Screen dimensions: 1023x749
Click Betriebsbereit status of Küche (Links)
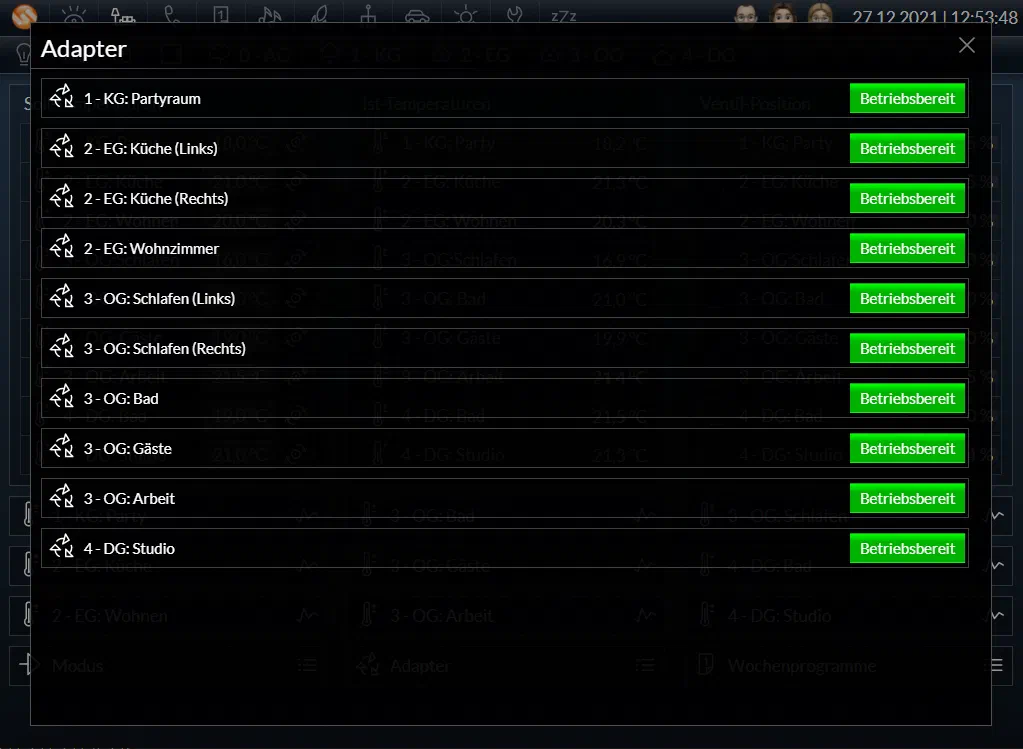click(x=907, y=148)
